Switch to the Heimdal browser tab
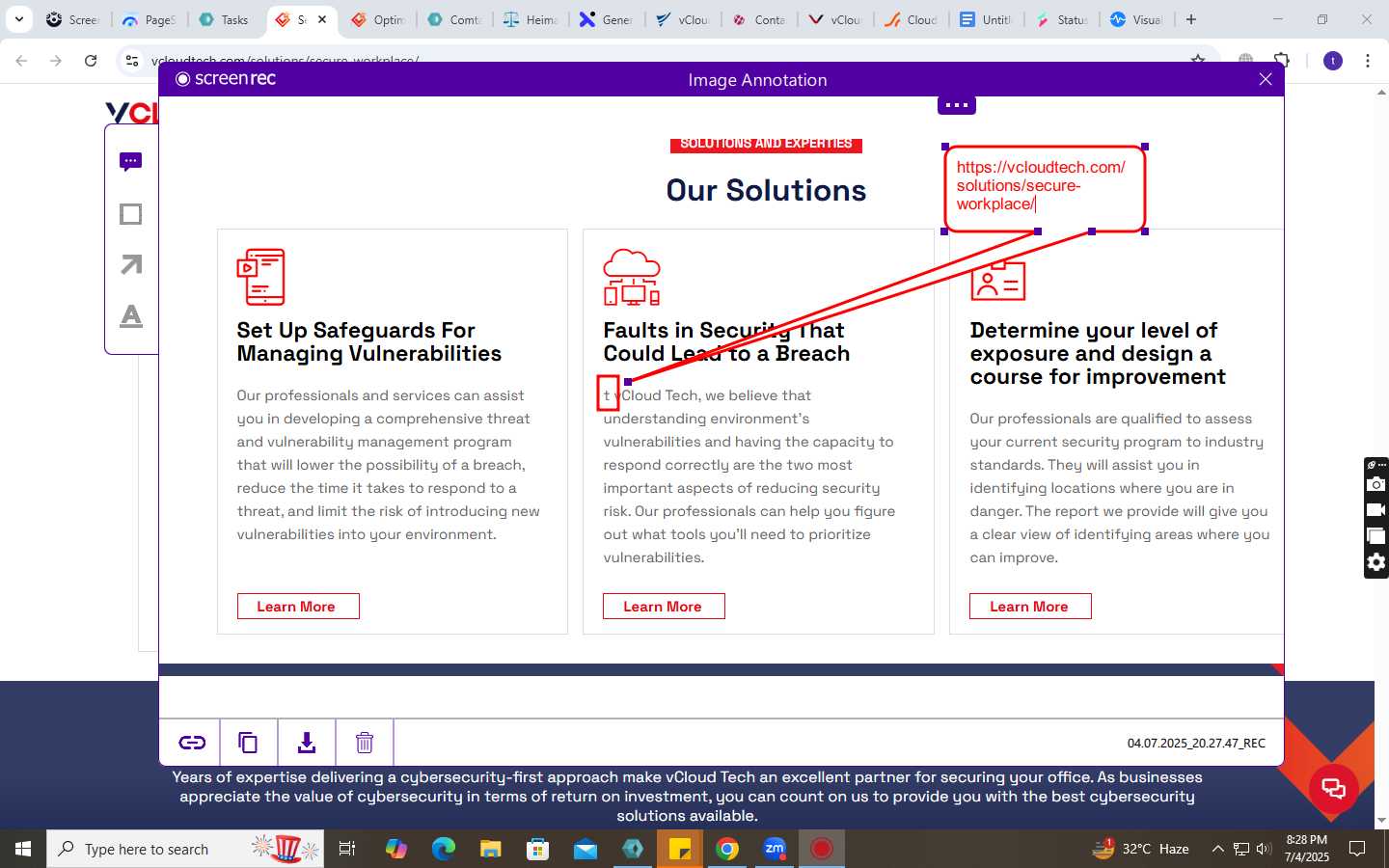 tap(531, 19)
